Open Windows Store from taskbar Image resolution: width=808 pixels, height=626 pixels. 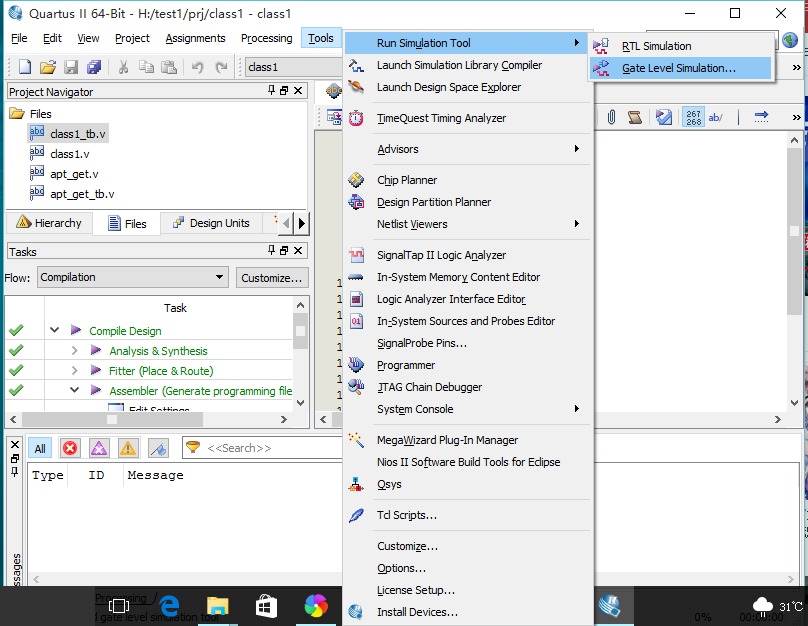[266, 606]
